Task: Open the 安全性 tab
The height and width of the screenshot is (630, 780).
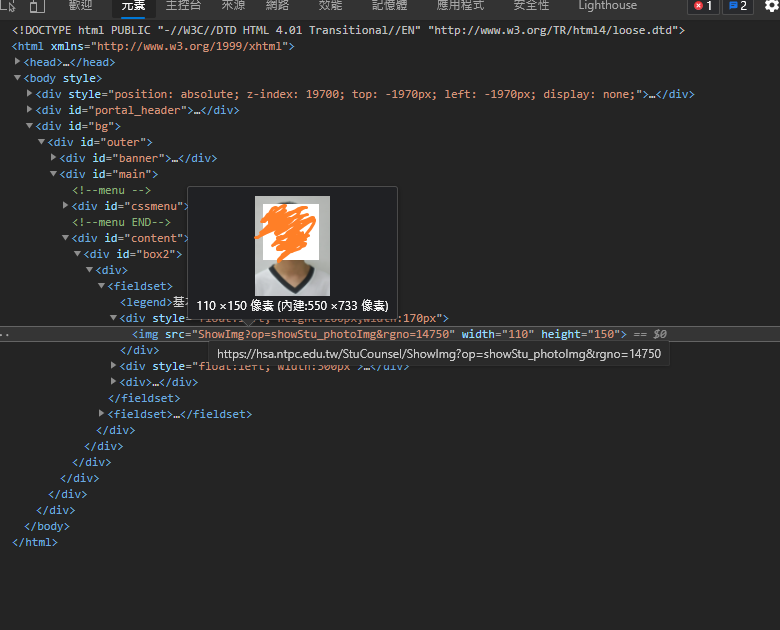Action: pyautogui.click(x=531, y=5)
